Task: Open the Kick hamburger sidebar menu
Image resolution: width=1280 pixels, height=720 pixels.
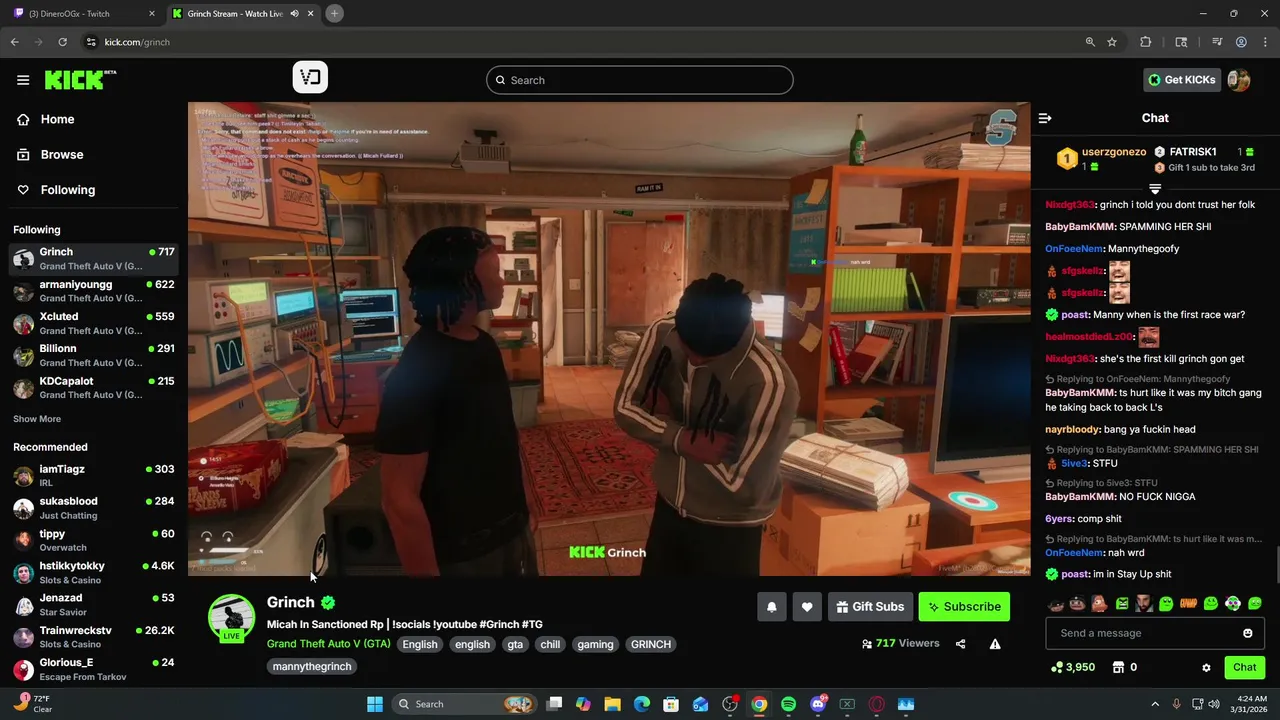Action: tap(23, 80)
